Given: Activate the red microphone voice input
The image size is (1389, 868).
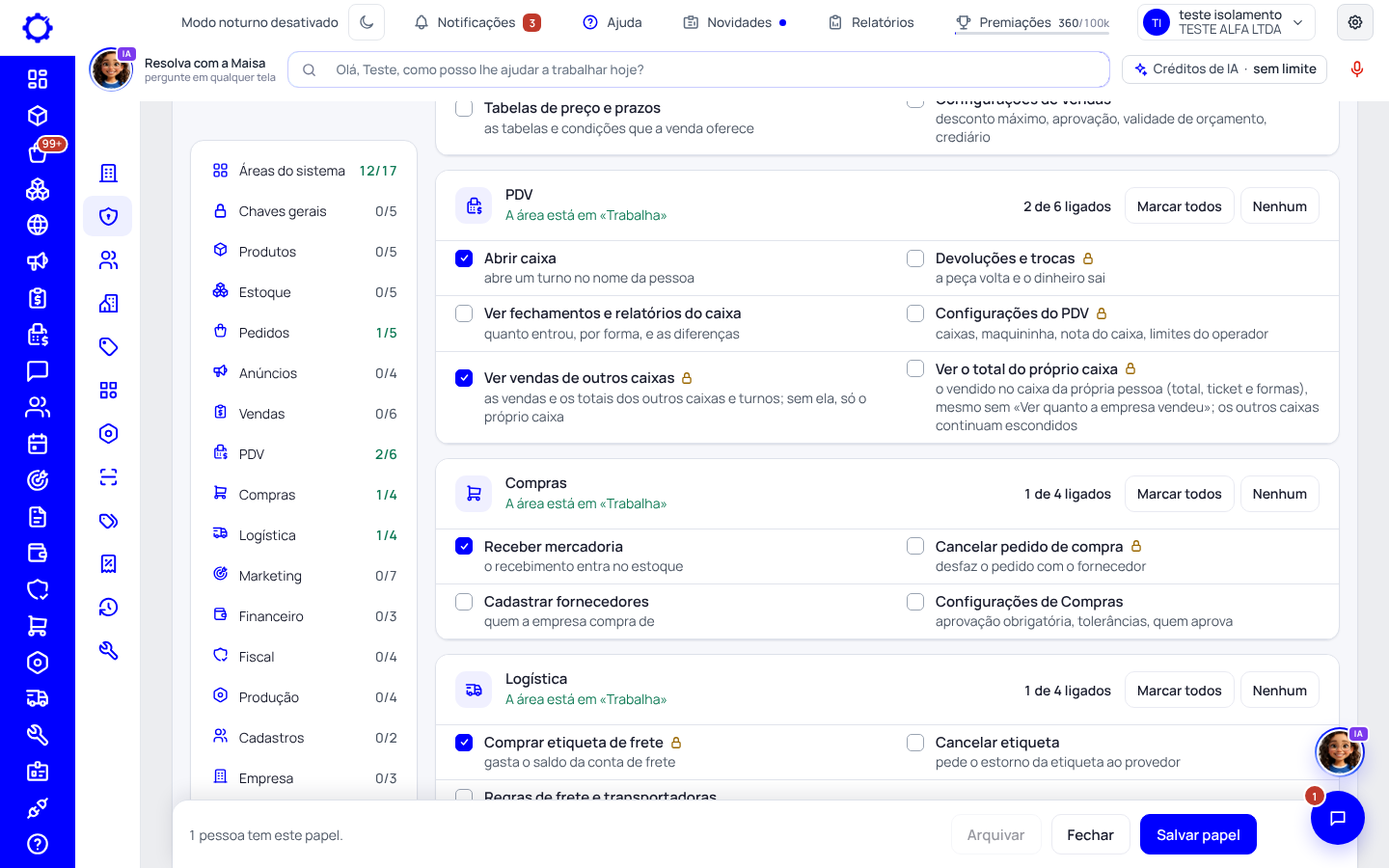Looking at the screenshot, I should click(x=1357, y=69).
